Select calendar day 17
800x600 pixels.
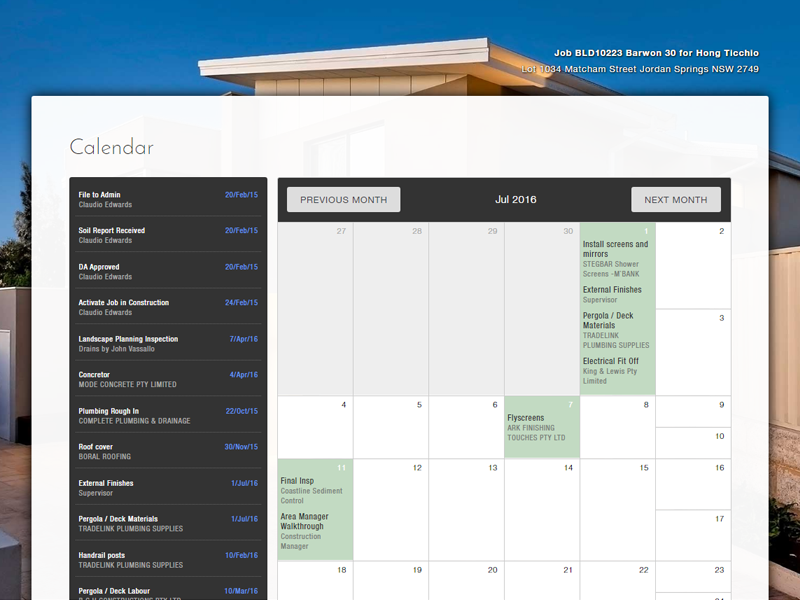coord(693,535)
